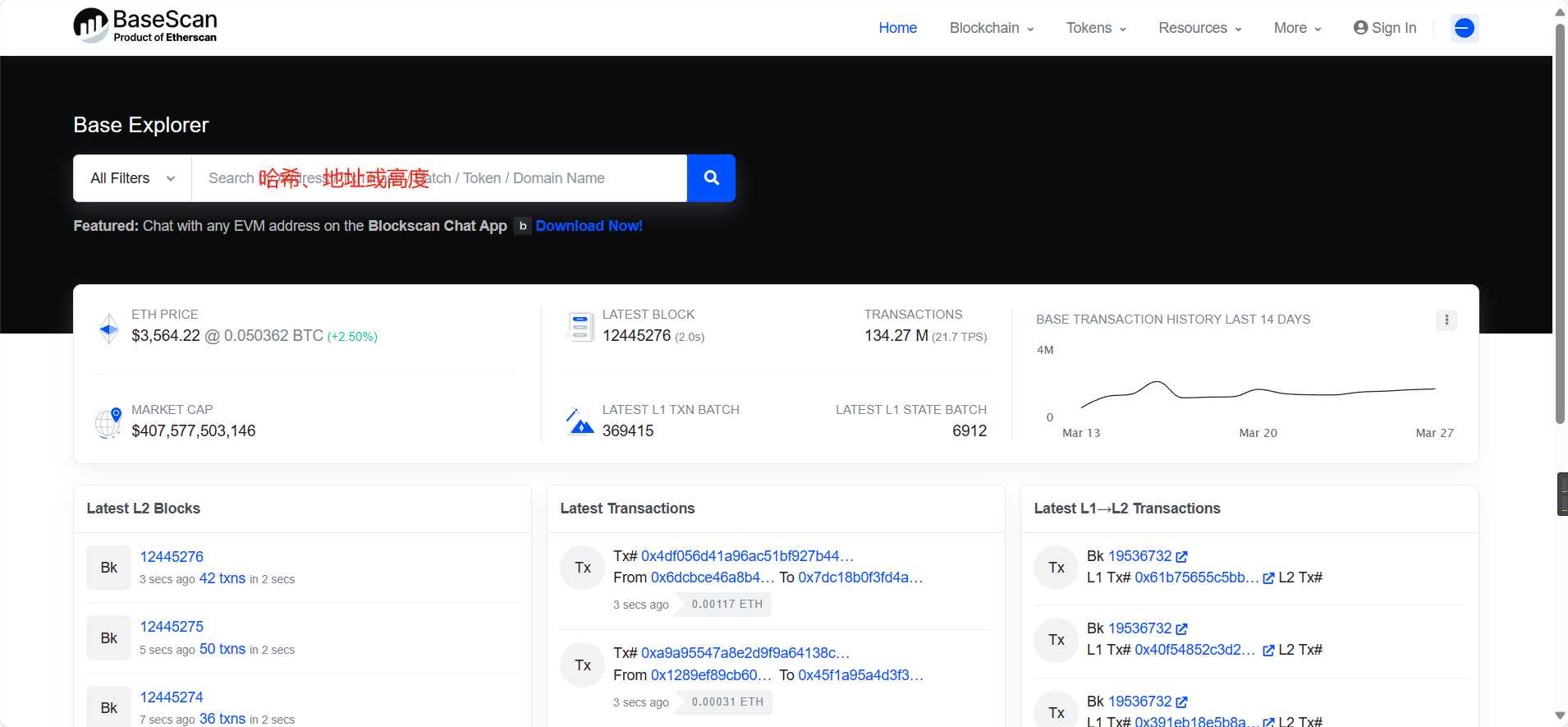Viewport: 1568px width, 727px height.
Task: Click the scrollbar down arrow
Action: (x=1560, y=716)
